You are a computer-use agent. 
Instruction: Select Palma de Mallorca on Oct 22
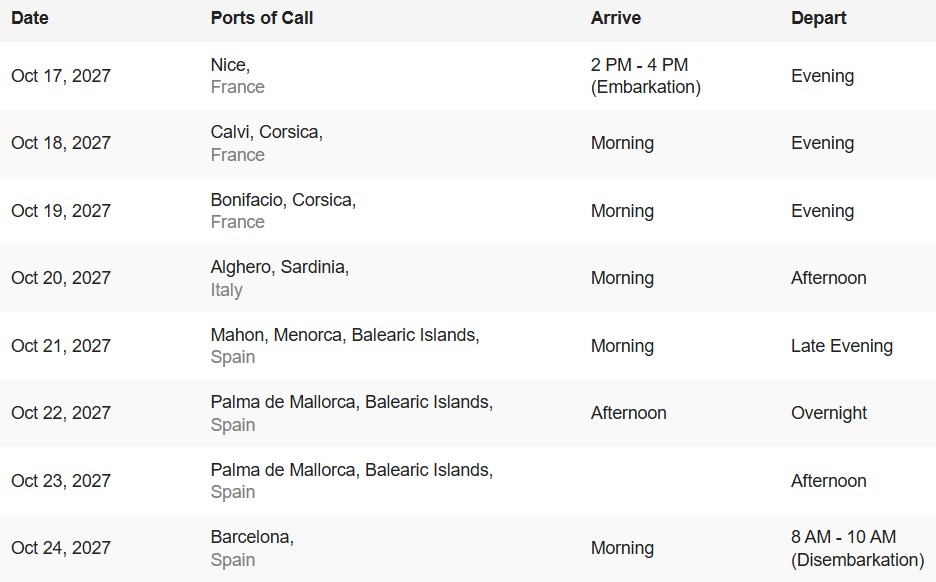(351, 402)
